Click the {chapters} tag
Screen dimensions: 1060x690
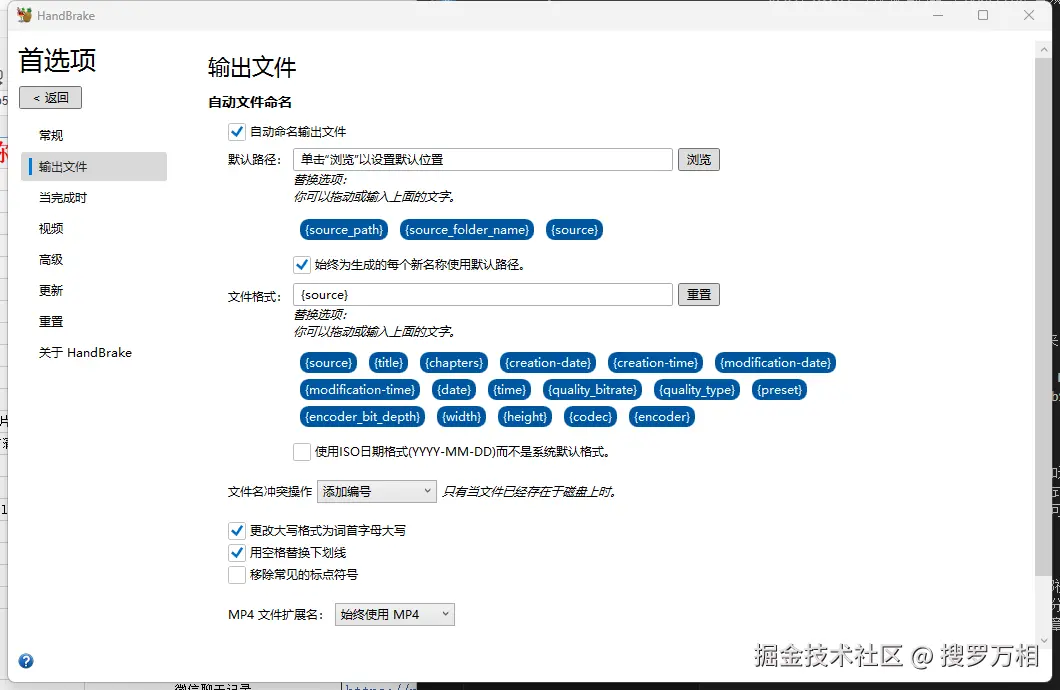pyautogui.click(x=454, y=363)
